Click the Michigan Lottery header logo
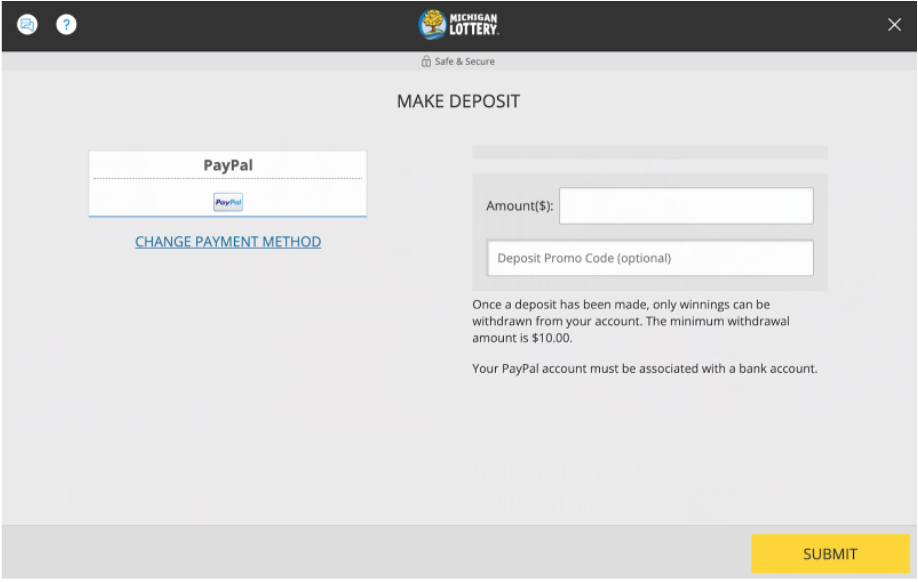 point(458,24)
